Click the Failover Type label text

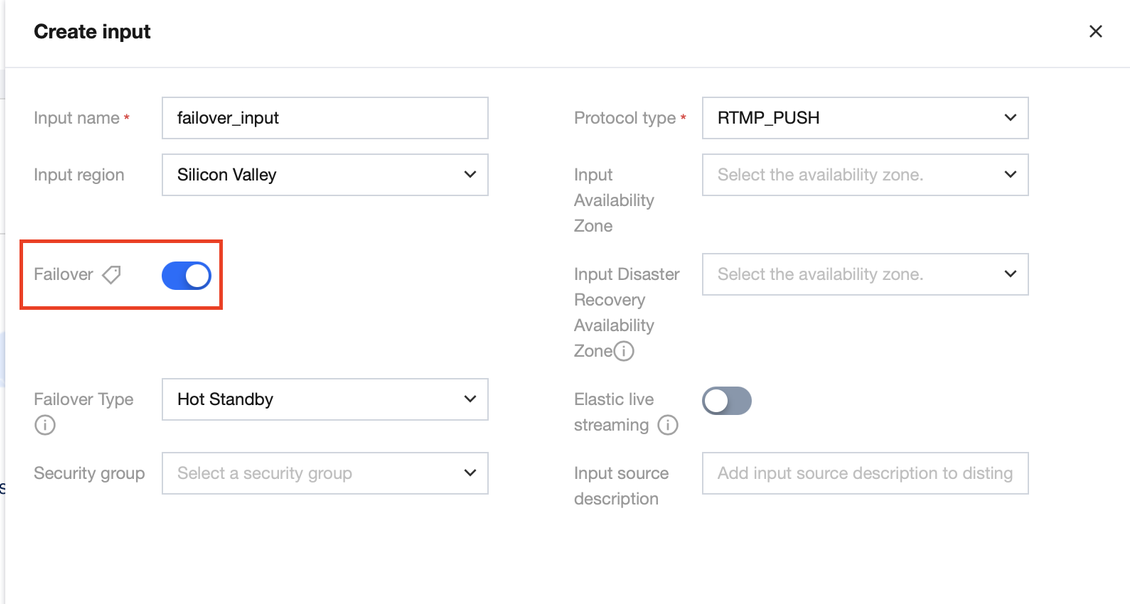84,399
